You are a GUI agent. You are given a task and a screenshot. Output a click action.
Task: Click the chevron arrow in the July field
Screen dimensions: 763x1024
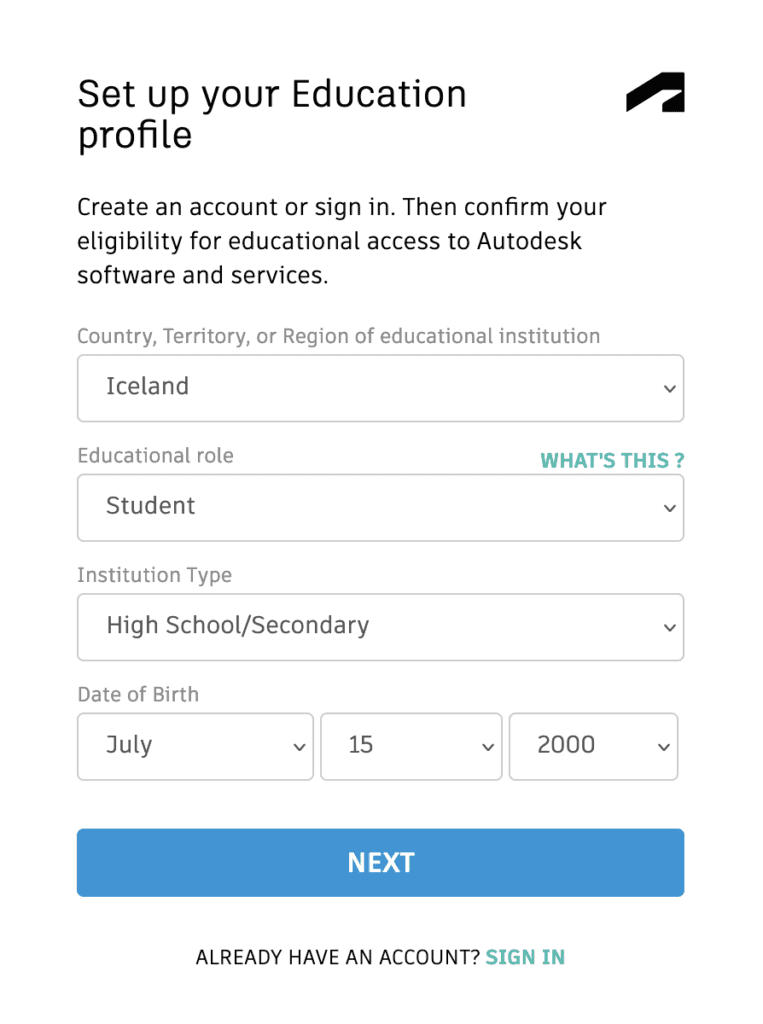point(298,747)
